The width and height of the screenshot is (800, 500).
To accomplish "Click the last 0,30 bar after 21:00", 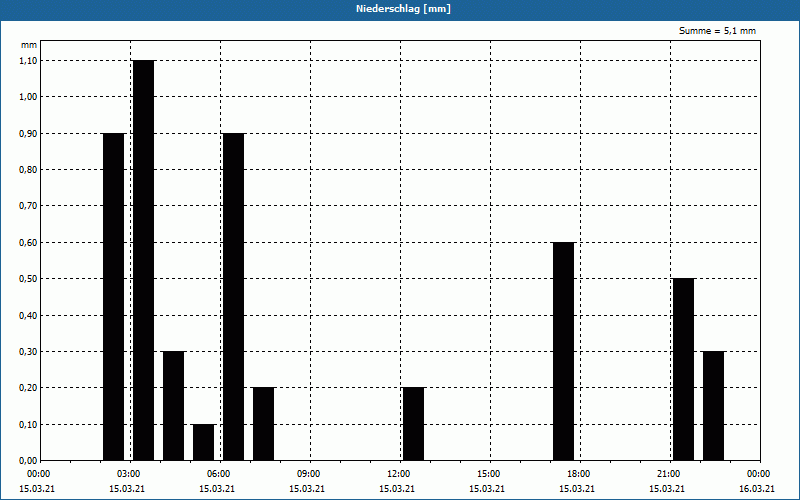I will (714, 406).
